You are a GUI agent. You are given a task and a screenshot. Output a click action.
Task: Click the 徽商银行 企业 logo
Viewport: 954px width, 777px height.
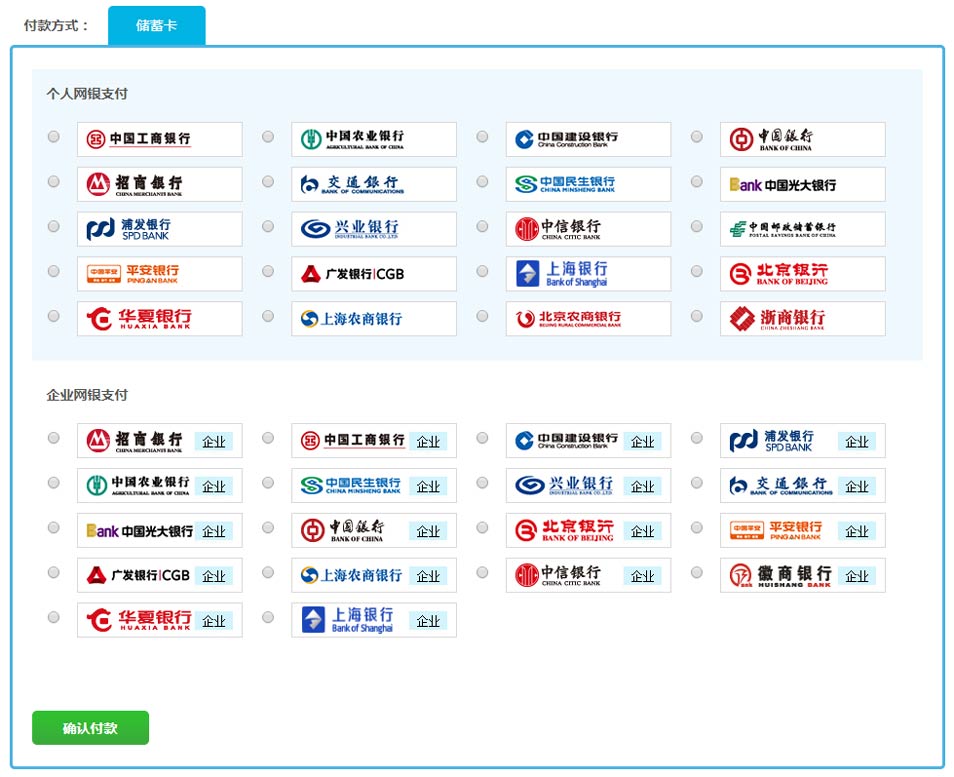tap(803, 575)
